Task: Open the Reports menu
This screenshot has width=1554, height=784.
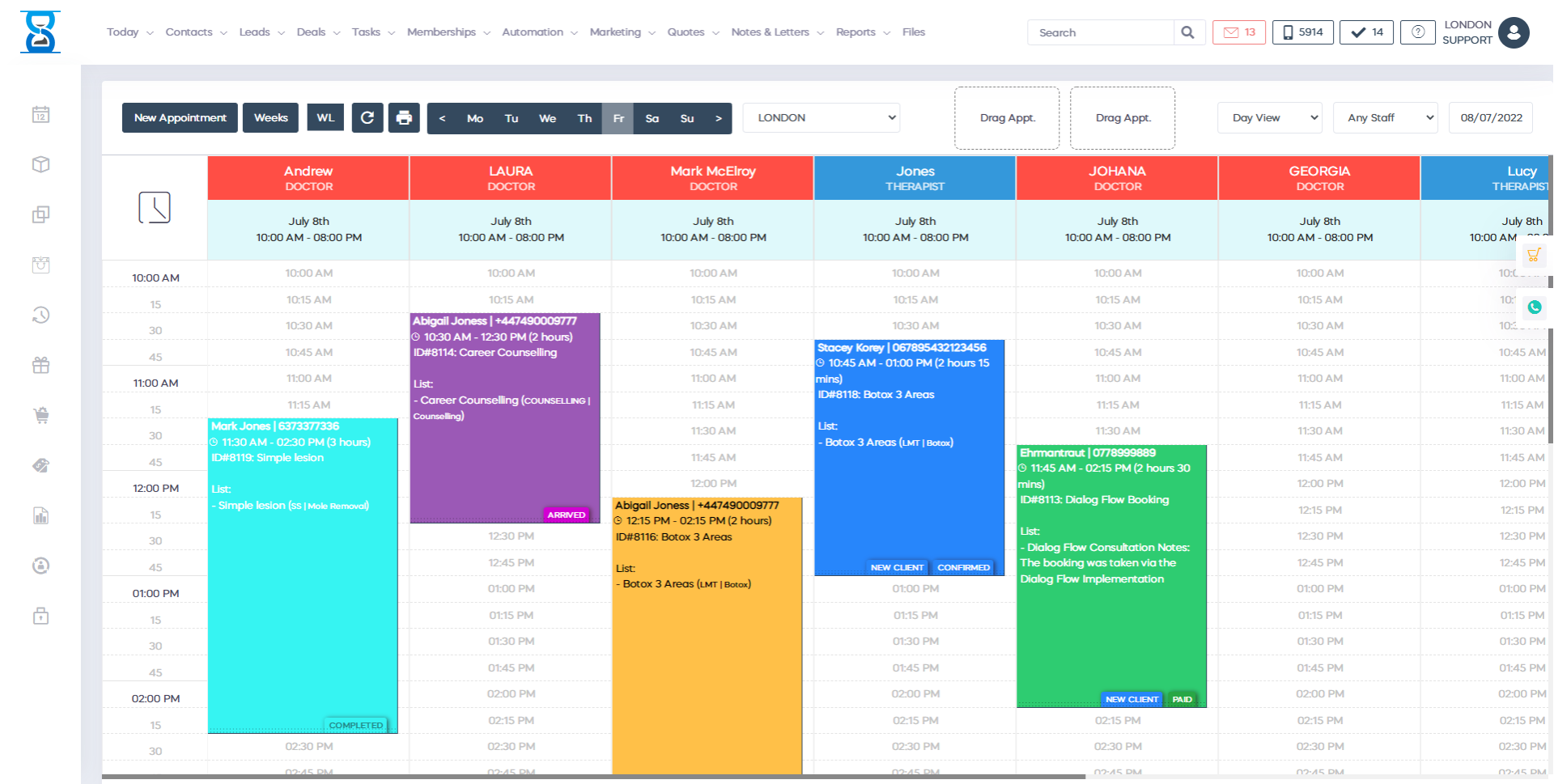Action: click(x=862, y=32)
